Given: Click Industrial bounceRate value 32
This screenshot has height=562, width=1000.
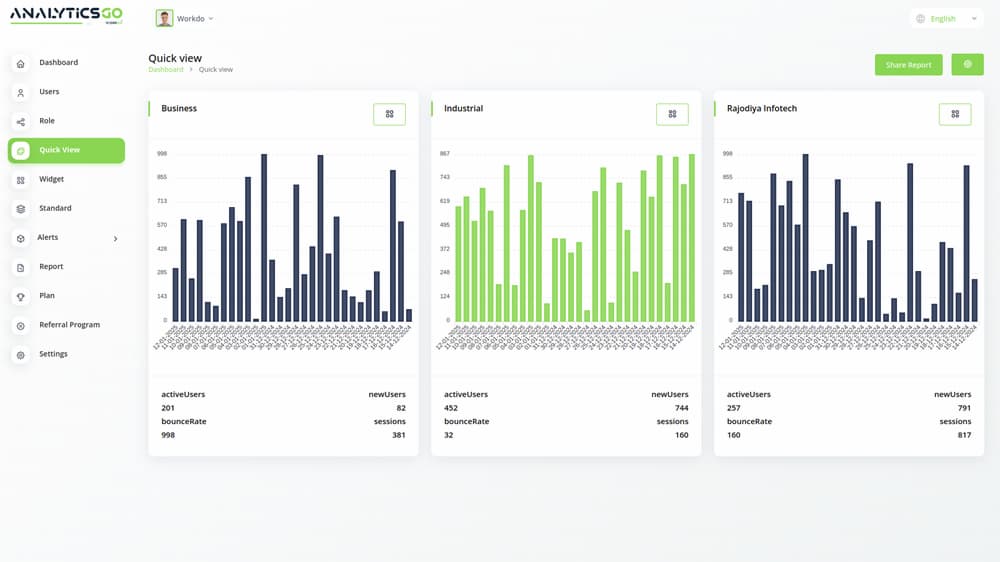Looking at the screenshot, I should point(448,435).
